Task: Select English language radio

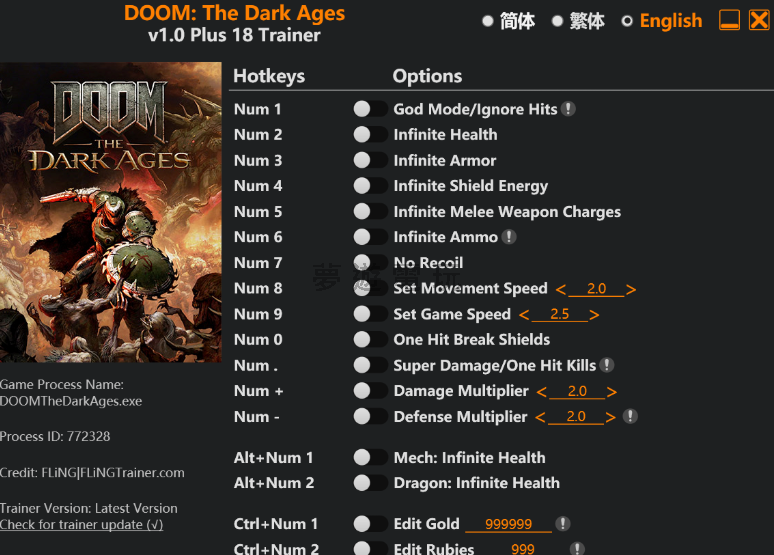Action: coord(627,21)
